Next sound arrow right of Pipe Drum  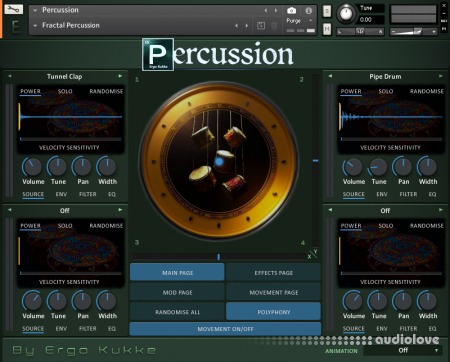(x=441, y=76)
